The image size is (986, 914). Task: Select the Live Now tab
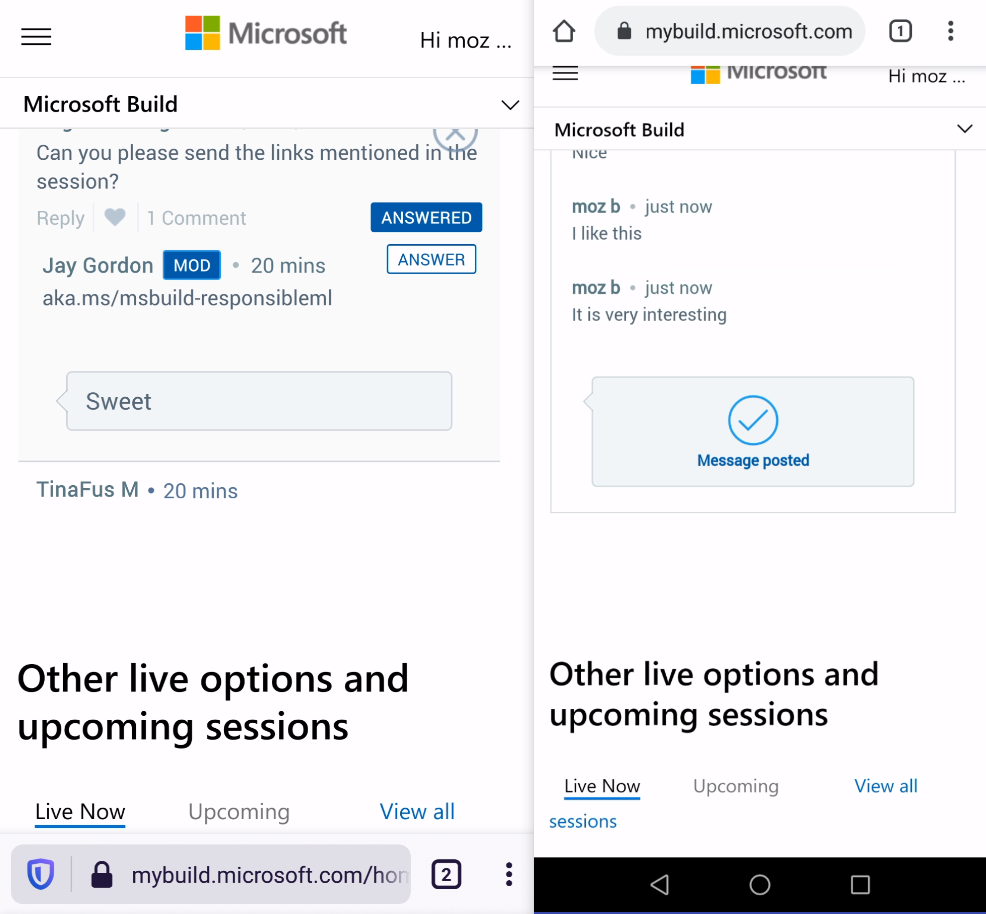(80, 812)
